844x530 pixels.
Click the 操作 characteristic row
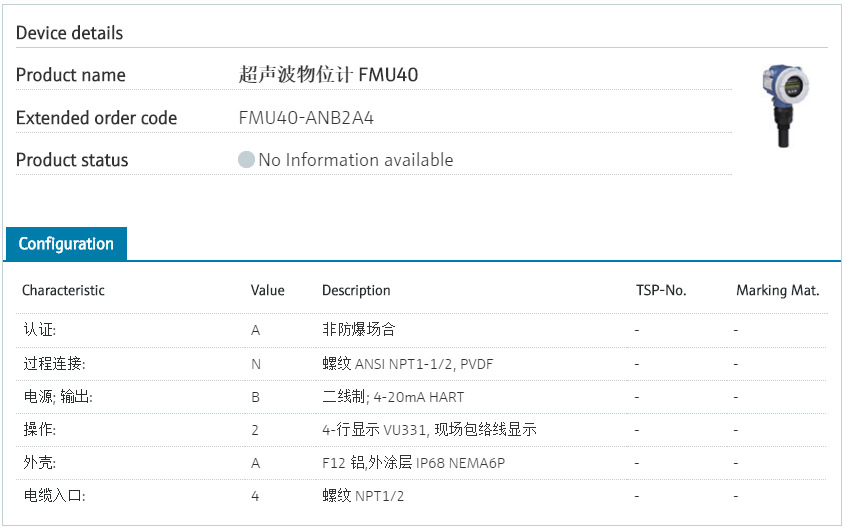(41, 430)
